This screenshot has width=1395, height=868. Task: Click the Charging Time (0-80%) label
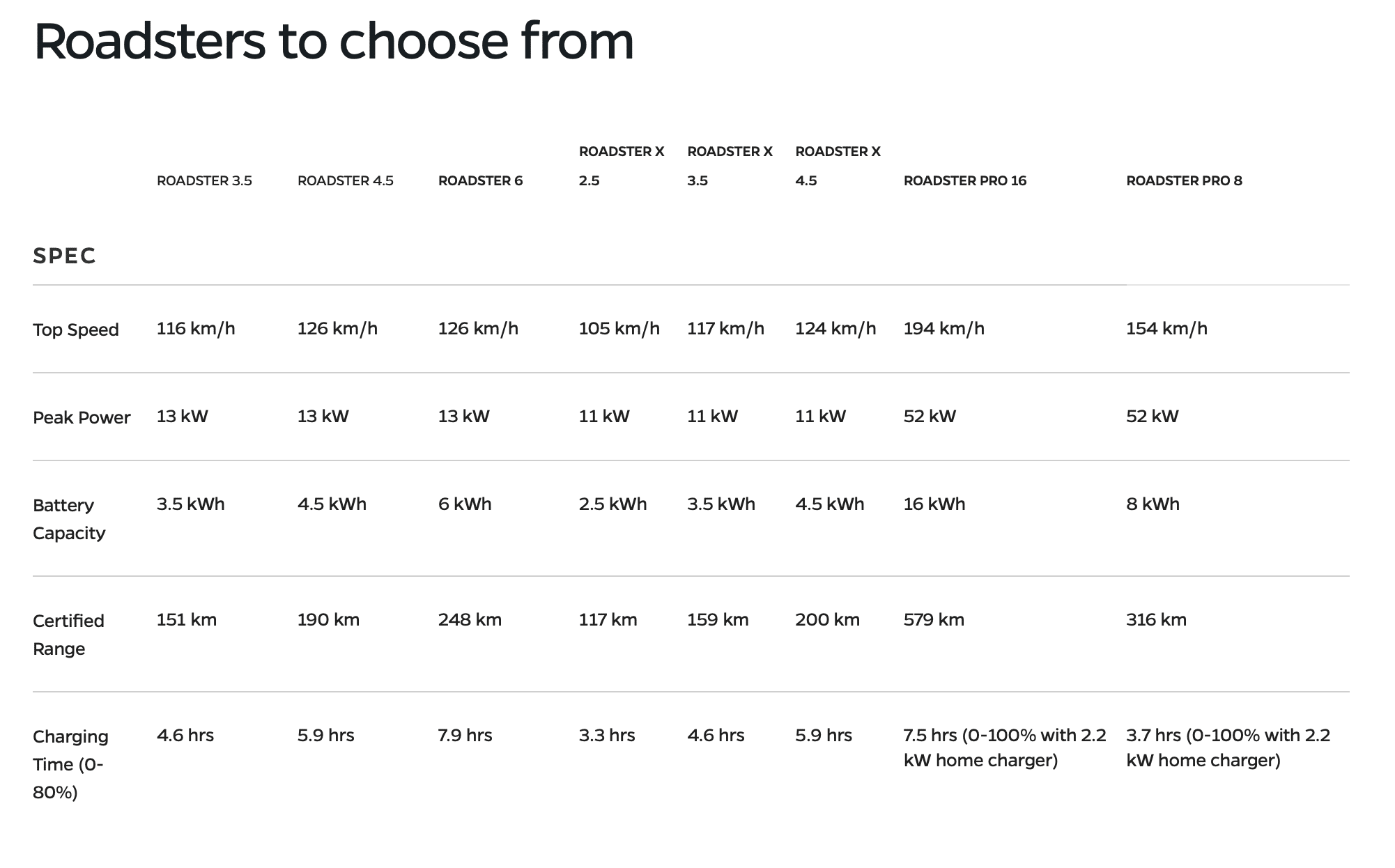tap(70, 764)
